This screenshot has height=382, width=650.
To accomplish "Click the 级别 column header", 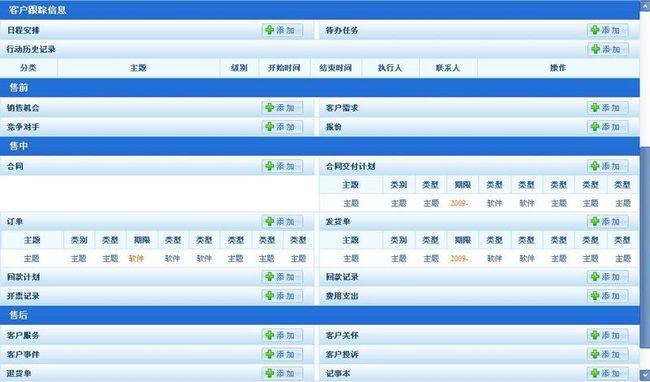I will 239,68.
